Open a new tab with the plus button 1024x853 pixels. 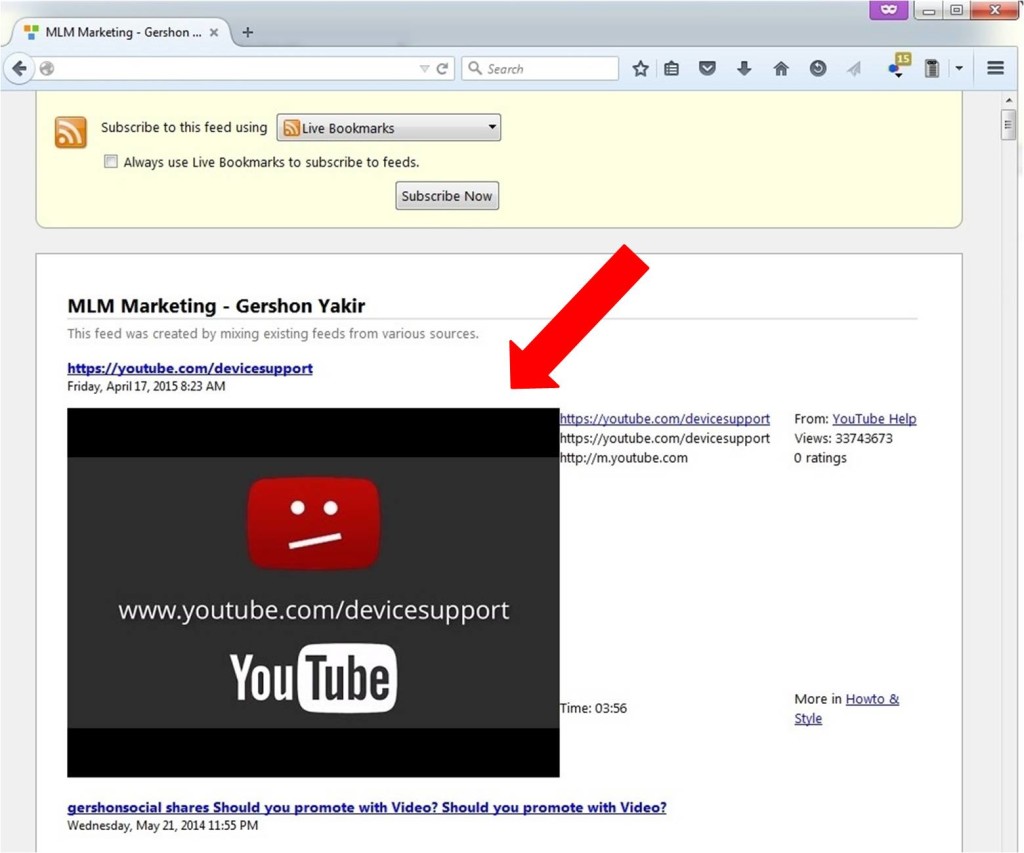248,32
